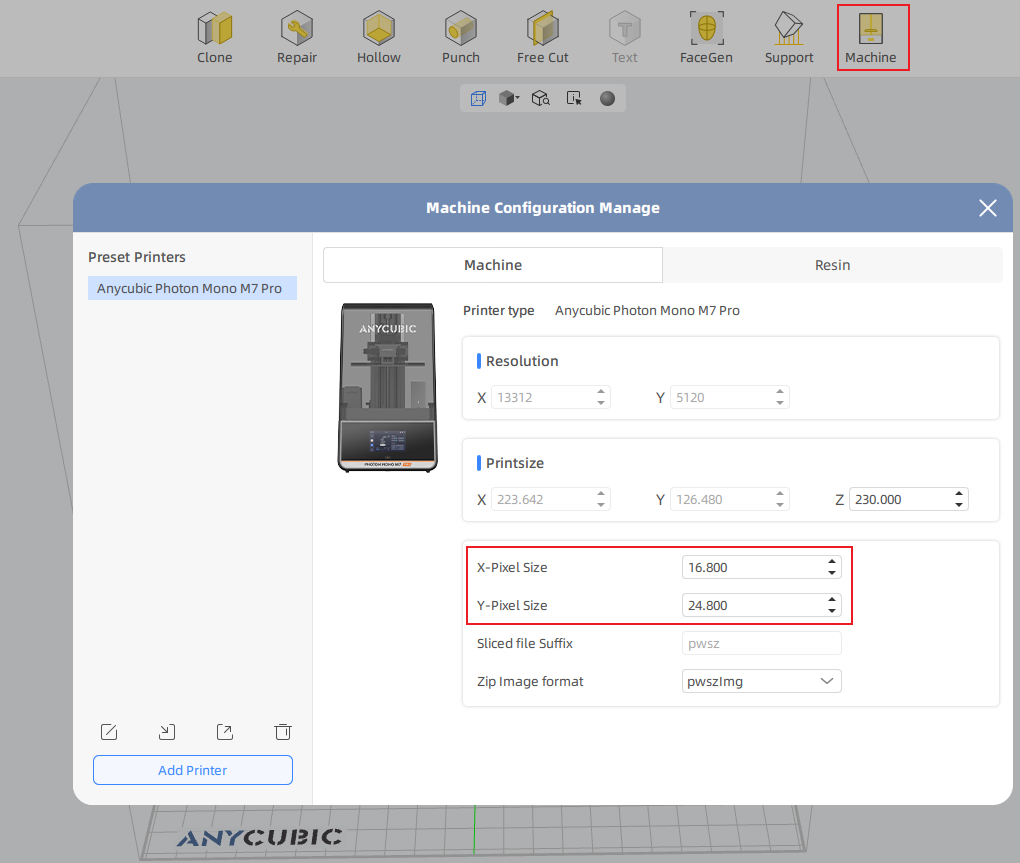Click the Printsize section heading
This screenshot has width=1020, height=863.
tap(515, 463)
